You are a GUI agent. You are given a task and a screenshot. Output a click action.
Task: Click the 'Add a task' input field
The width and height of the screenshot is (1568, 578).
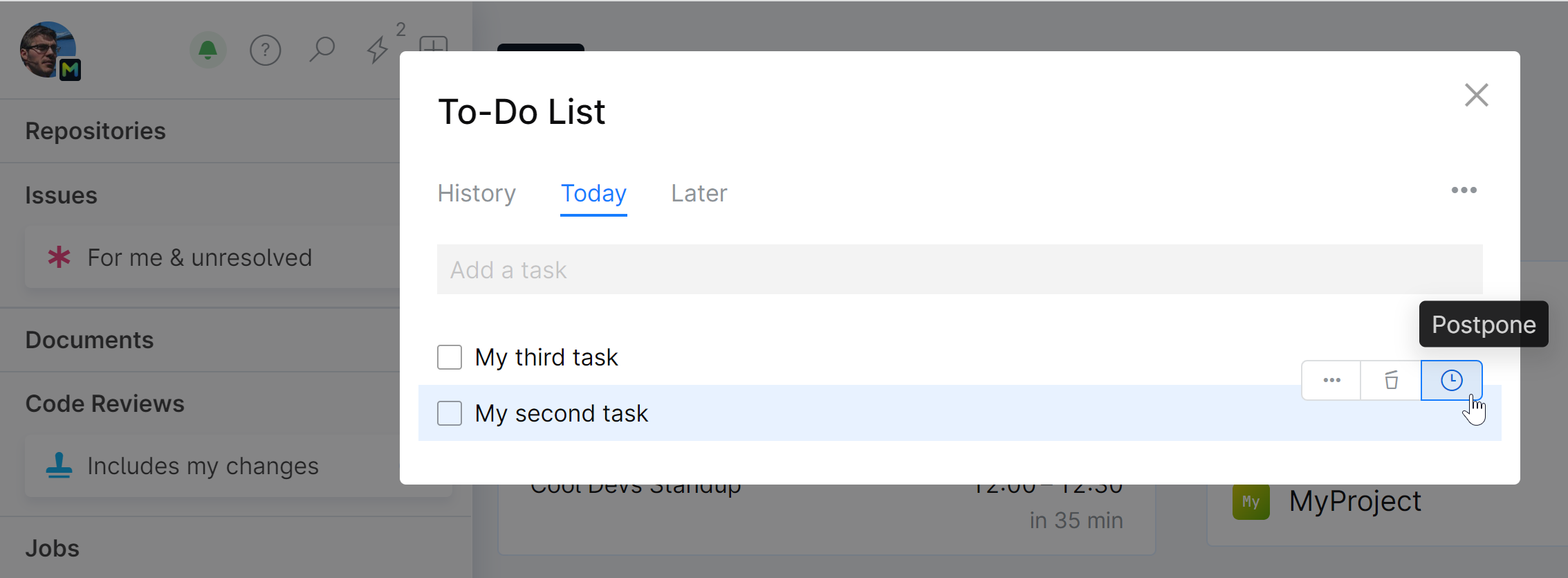pos(959,269)
